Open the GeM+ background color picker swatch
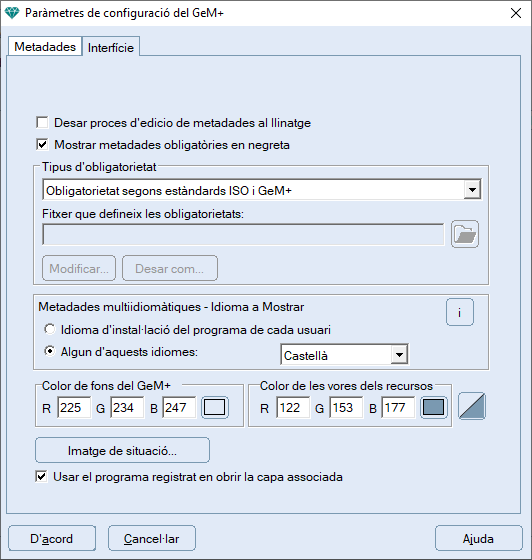The height and width of the screenshot is (560, 532). point(214,407)
